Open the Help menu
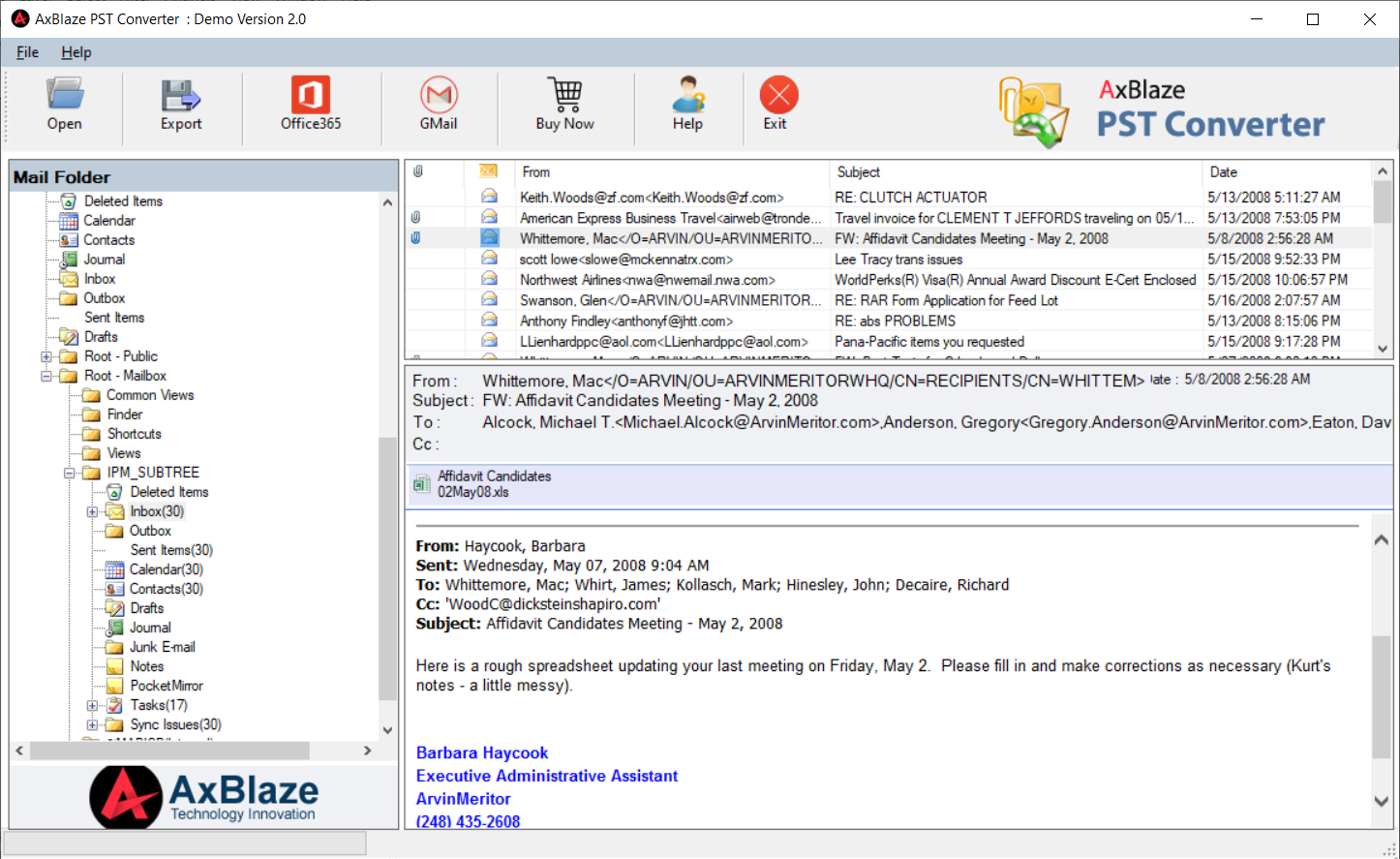Viewport: 1400px width, 859px height. pyautogui.click(x=76, y=52)
